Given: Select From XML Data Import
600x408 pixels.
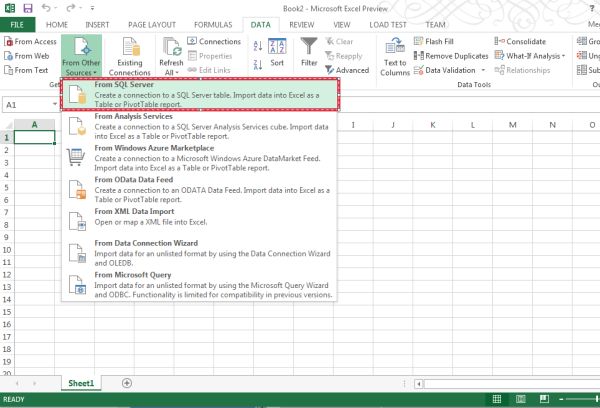Looking at the screenshot, I should click(199, 220).
